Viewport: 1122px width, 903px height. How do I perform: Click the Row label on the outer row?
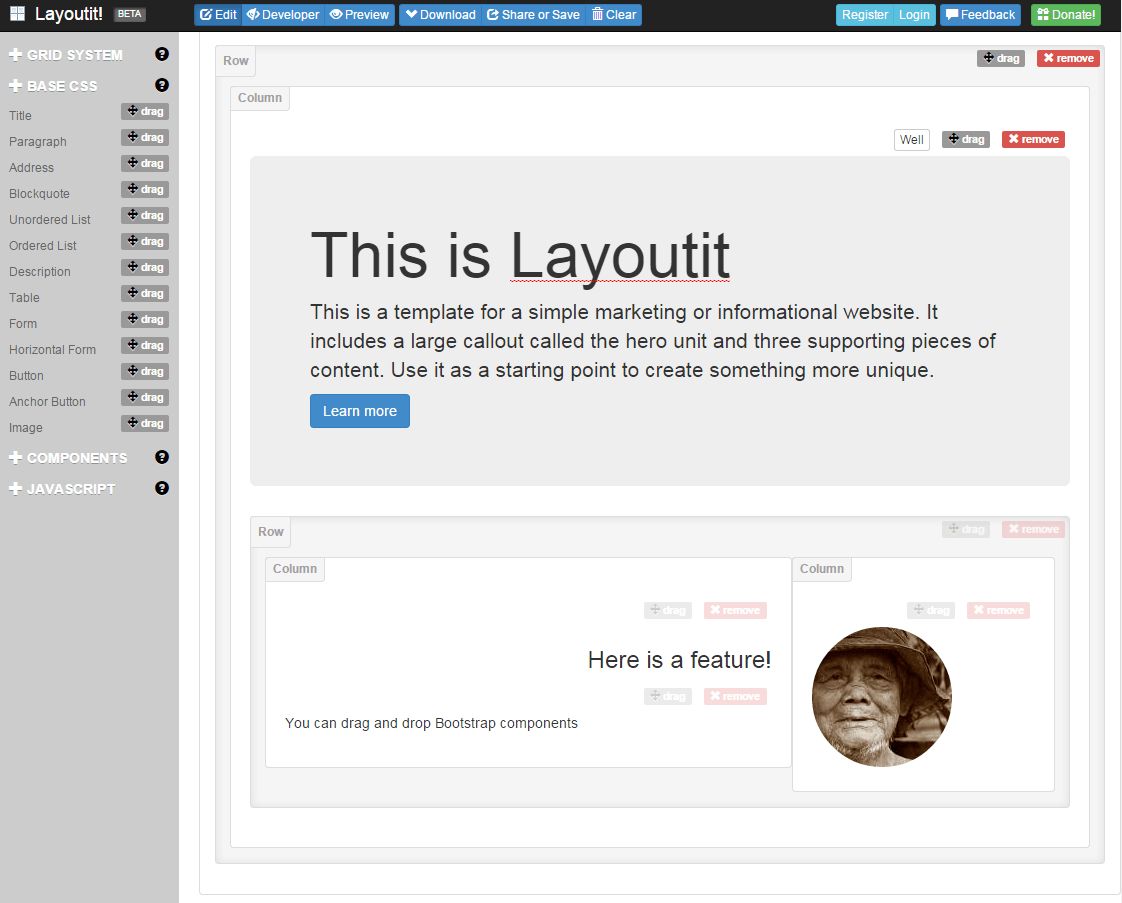[x=235, y=60]
